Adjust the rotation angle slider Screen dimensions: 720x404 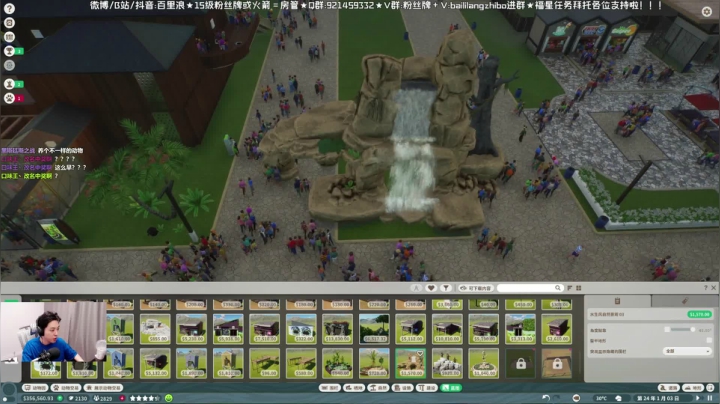681,330
